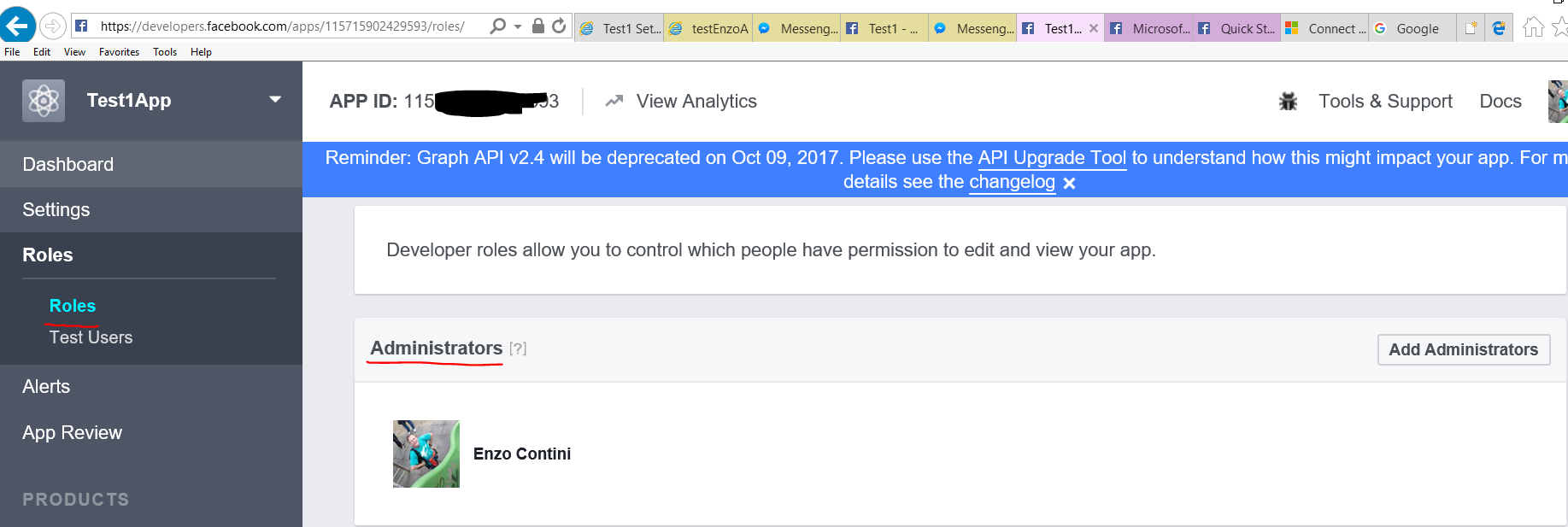Select Test Users in the sidebar

91,337
